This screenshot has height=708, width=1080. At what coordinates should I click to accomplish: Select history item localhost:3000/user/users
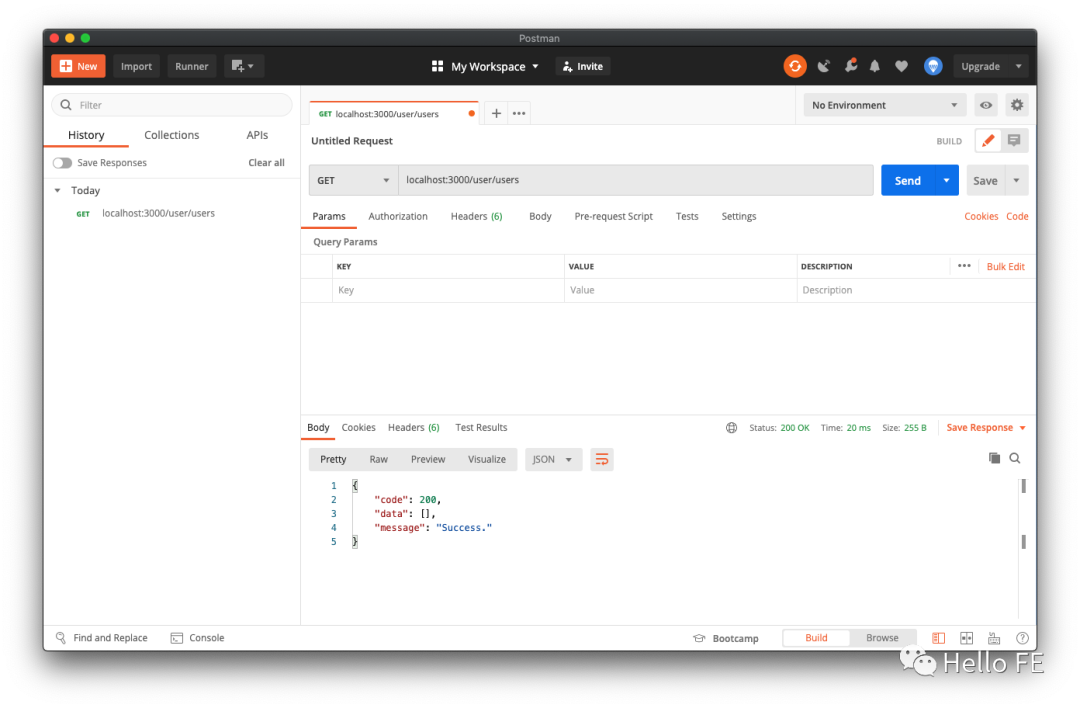[158, 214]
